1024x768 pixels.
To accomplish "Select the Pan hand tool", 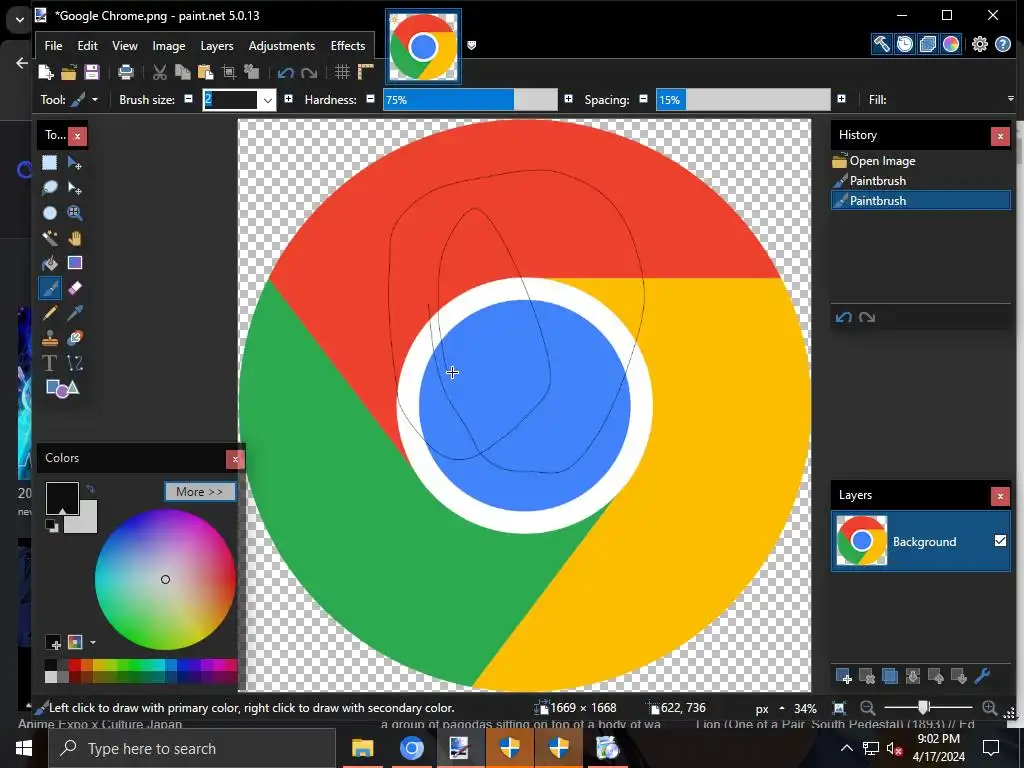I will (74, 238).
